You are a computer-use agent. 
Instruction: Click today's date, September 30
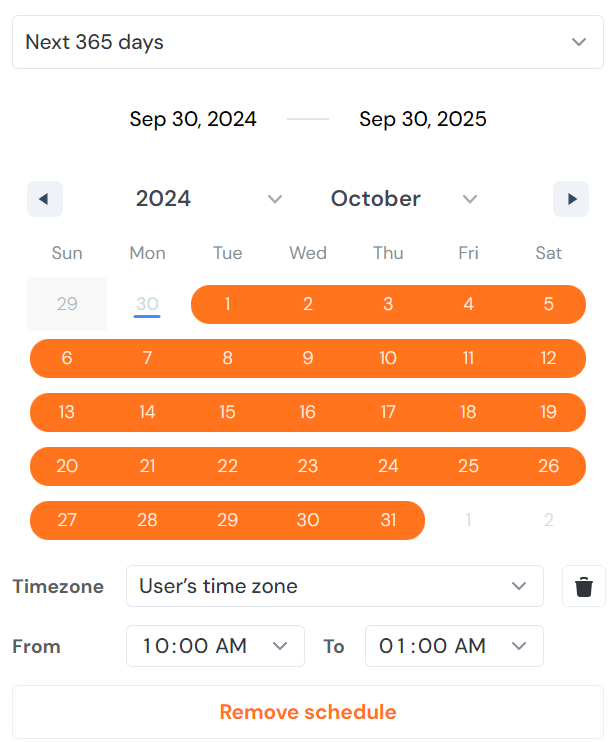[x=147, y=304]
